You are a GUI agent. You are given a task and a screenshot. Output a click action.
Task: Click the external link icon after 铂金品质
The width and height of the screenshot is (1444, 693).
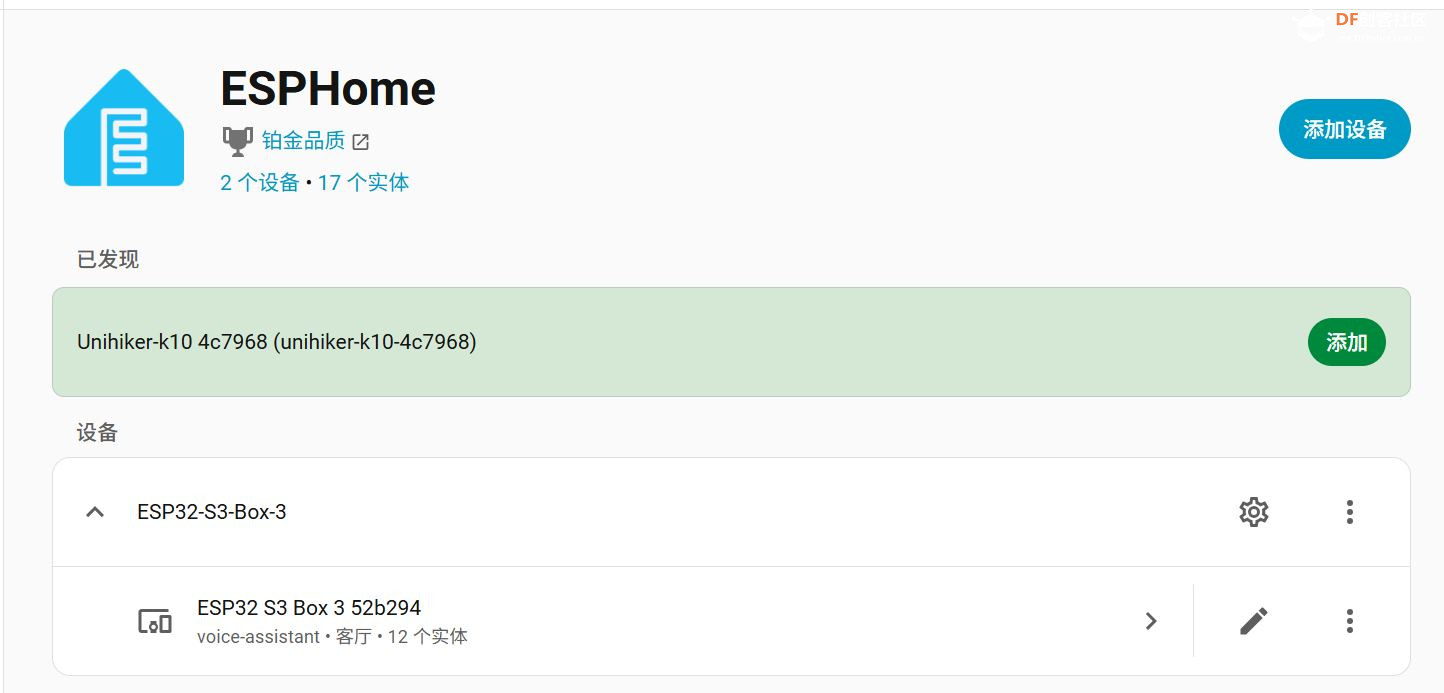[358, 141]
